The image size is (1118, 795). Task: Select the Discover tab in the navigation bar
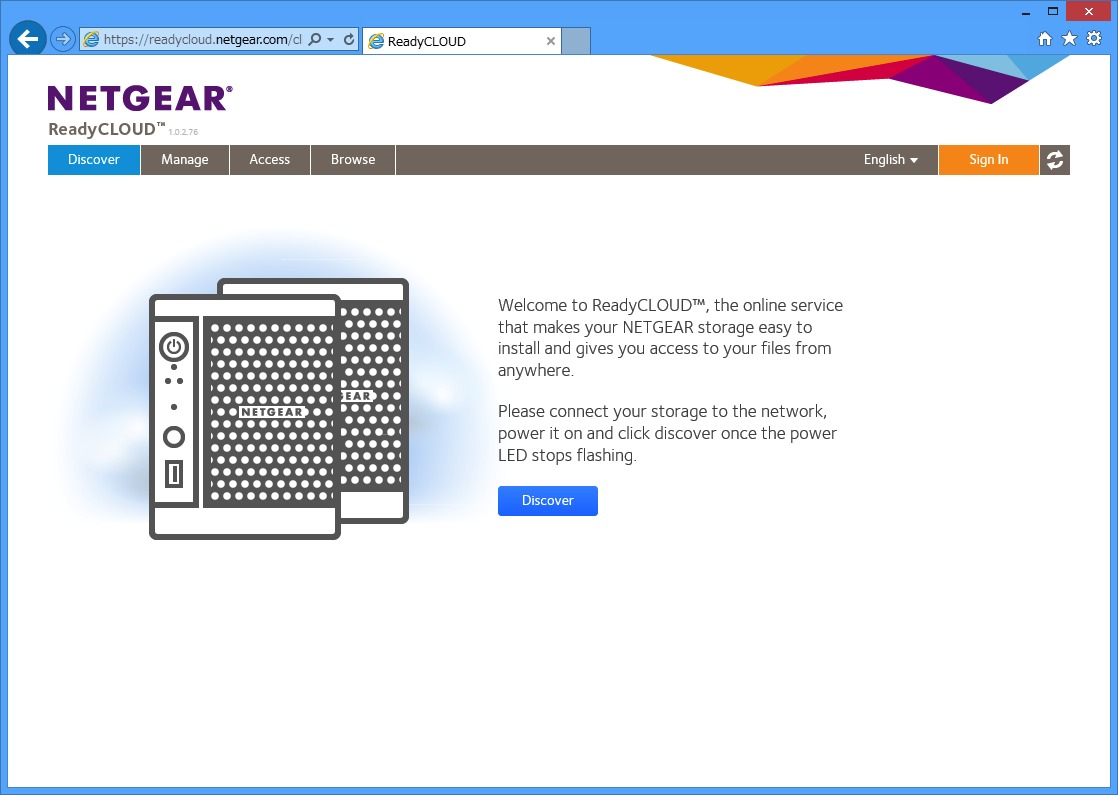(94, 160)
